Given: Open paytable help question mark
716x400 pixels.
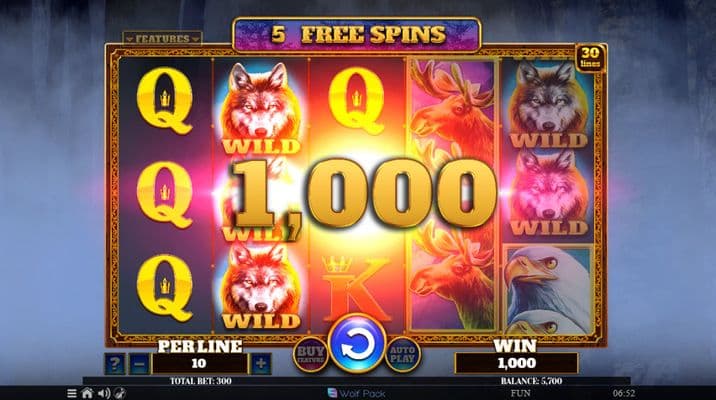Looking at the screenshot, I should pos(115,364).
